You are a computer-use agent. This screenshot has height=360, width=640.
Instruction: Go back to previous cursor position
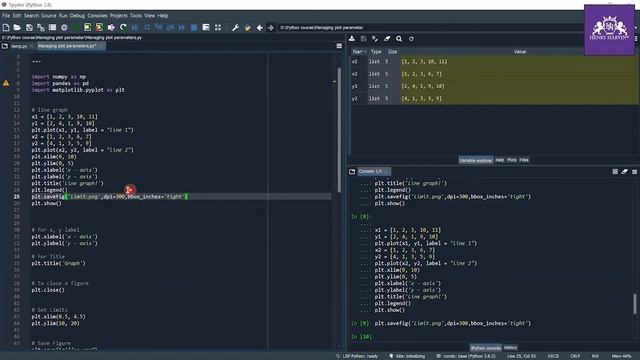260,28
